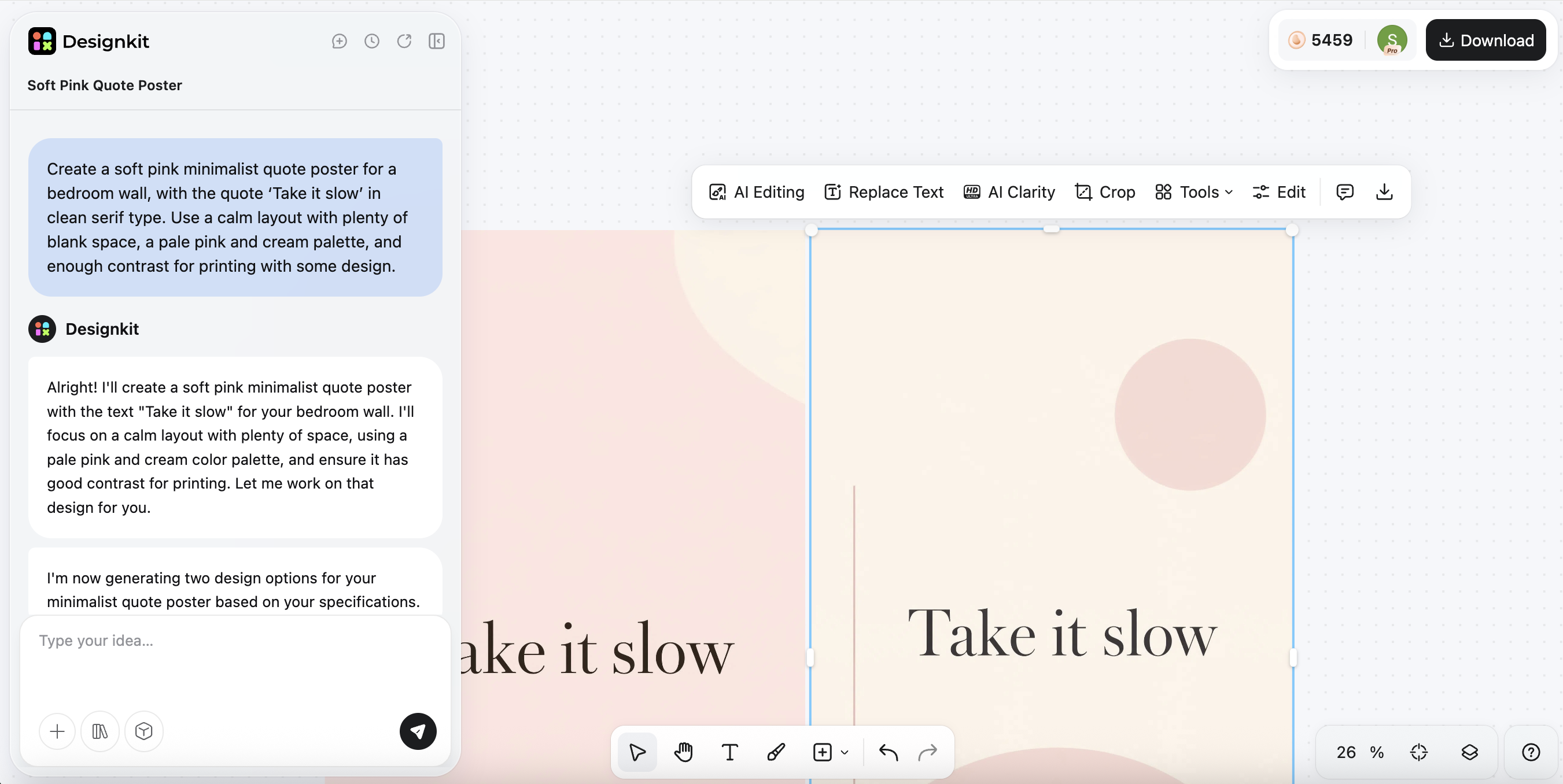Click the fit-to-screen target icon

[x=1418, y=752]
